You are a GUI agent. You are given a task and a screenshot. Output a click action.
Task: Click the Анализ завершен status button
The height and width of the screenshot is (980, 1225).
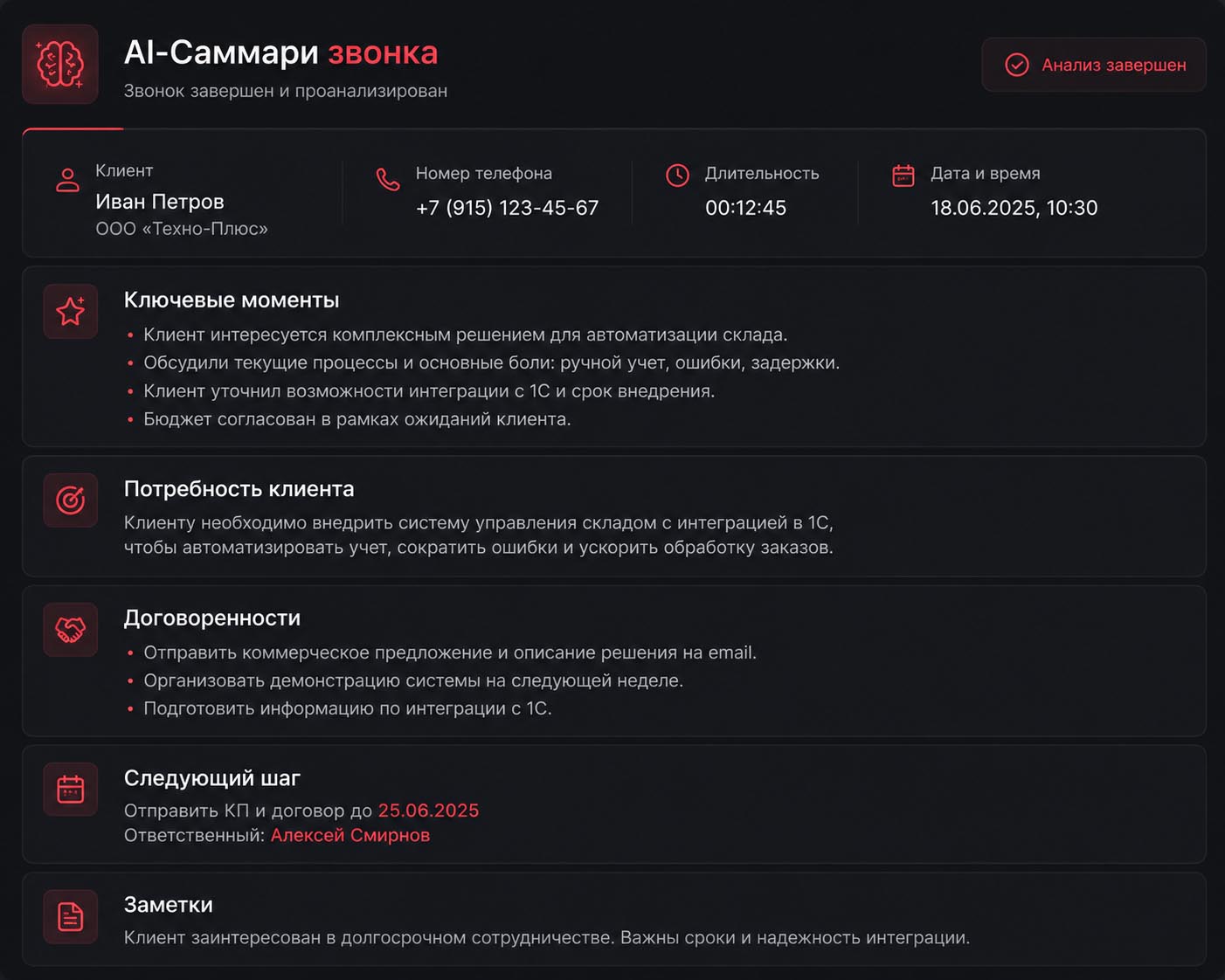click(1094, 65)
